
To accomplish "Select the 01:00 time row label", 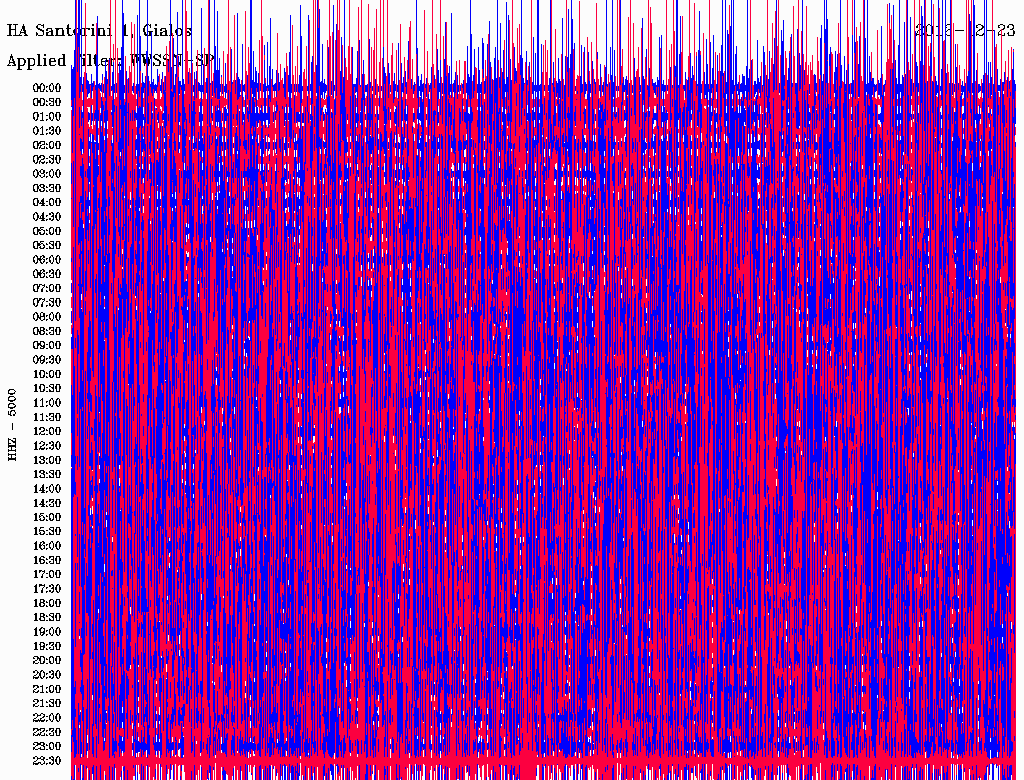I will (x=47, y=117).
